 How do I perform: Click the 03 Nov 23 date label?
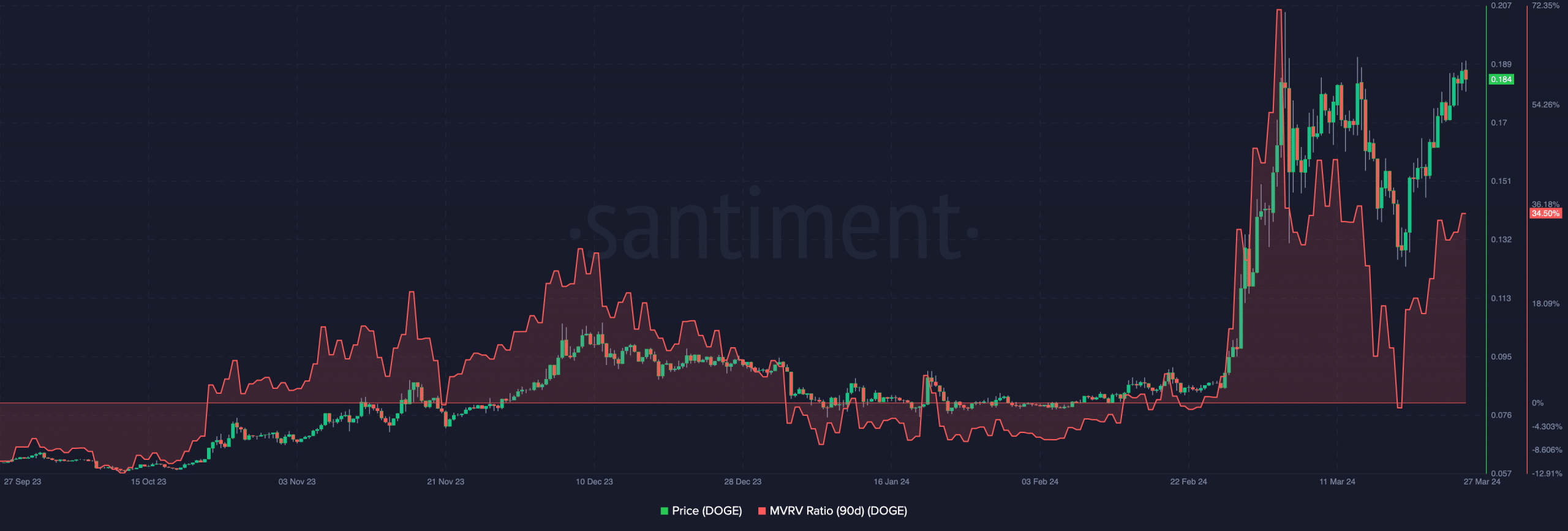(x=297, y=481)
